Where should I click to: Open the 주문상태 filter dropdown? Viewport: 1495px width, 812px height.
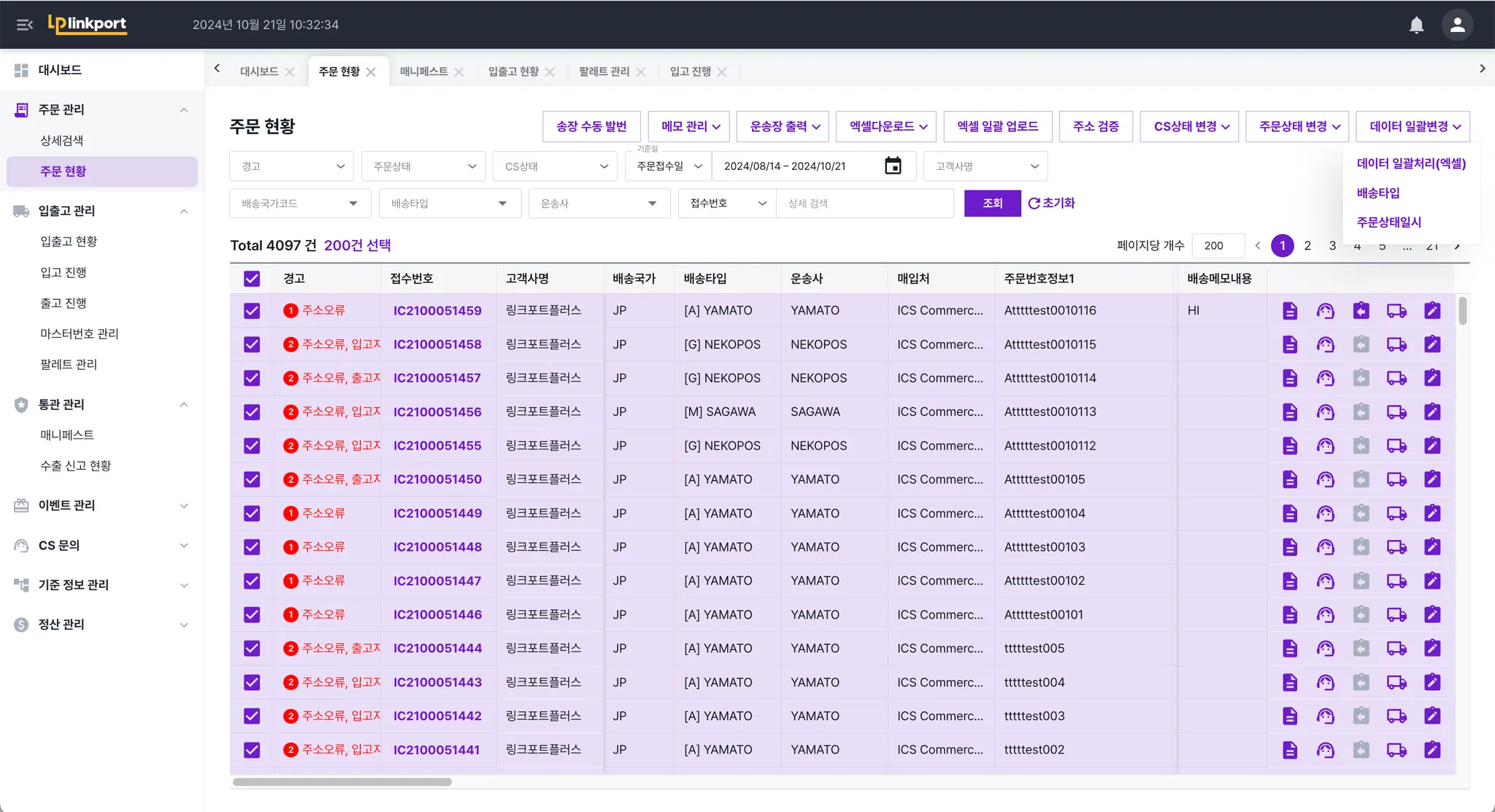pos(423,166)
